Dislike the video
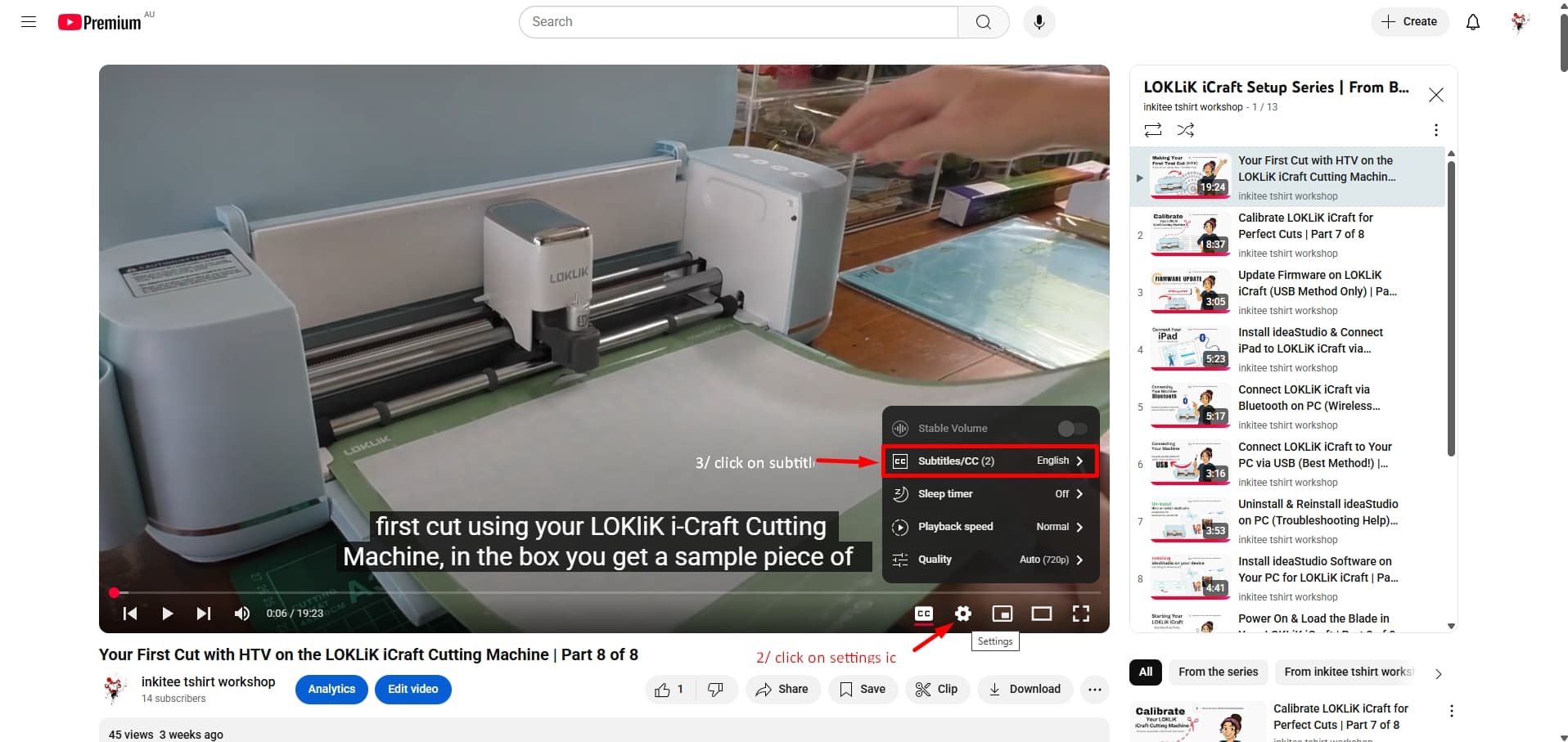Image resolution: width=1568 pixels, height=742 pixels. [x=716, y=690]
